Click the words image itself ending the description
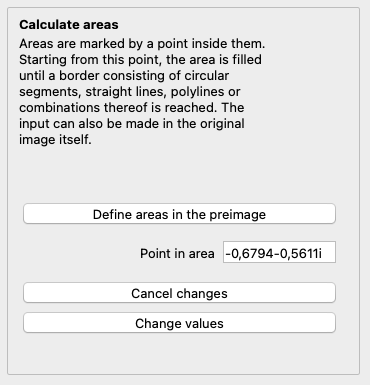This screenshot has height=385, width=370. tap(55, 140)
